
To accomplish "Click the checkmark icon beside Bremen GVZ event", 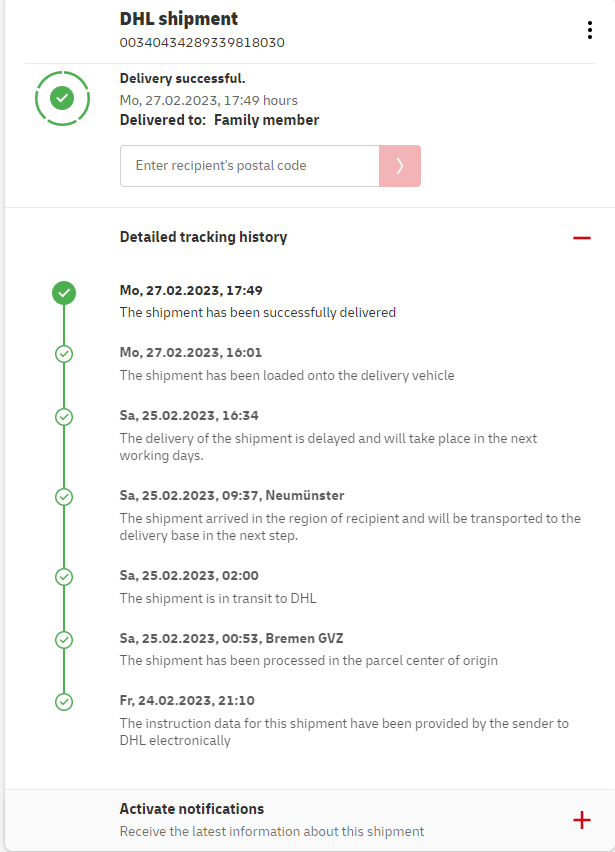I will (64, 639).
